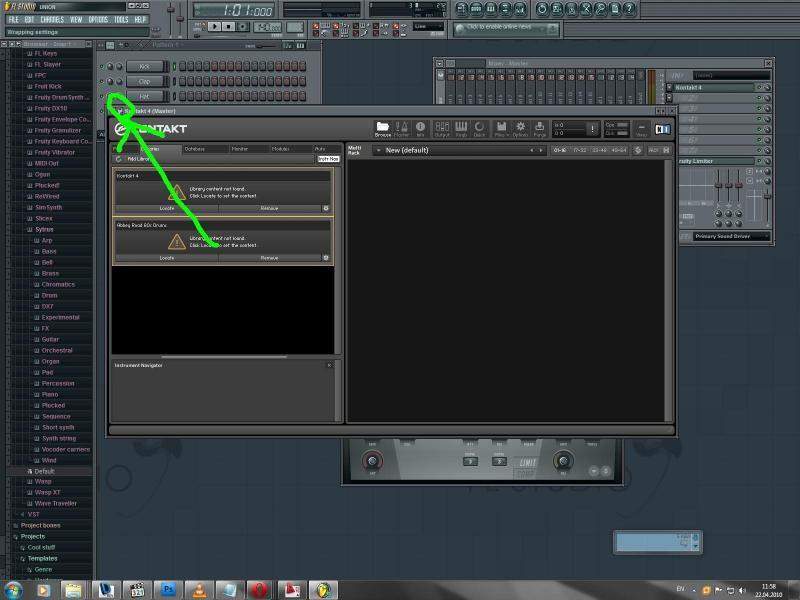Open the FILE menu

pos(13,19)
